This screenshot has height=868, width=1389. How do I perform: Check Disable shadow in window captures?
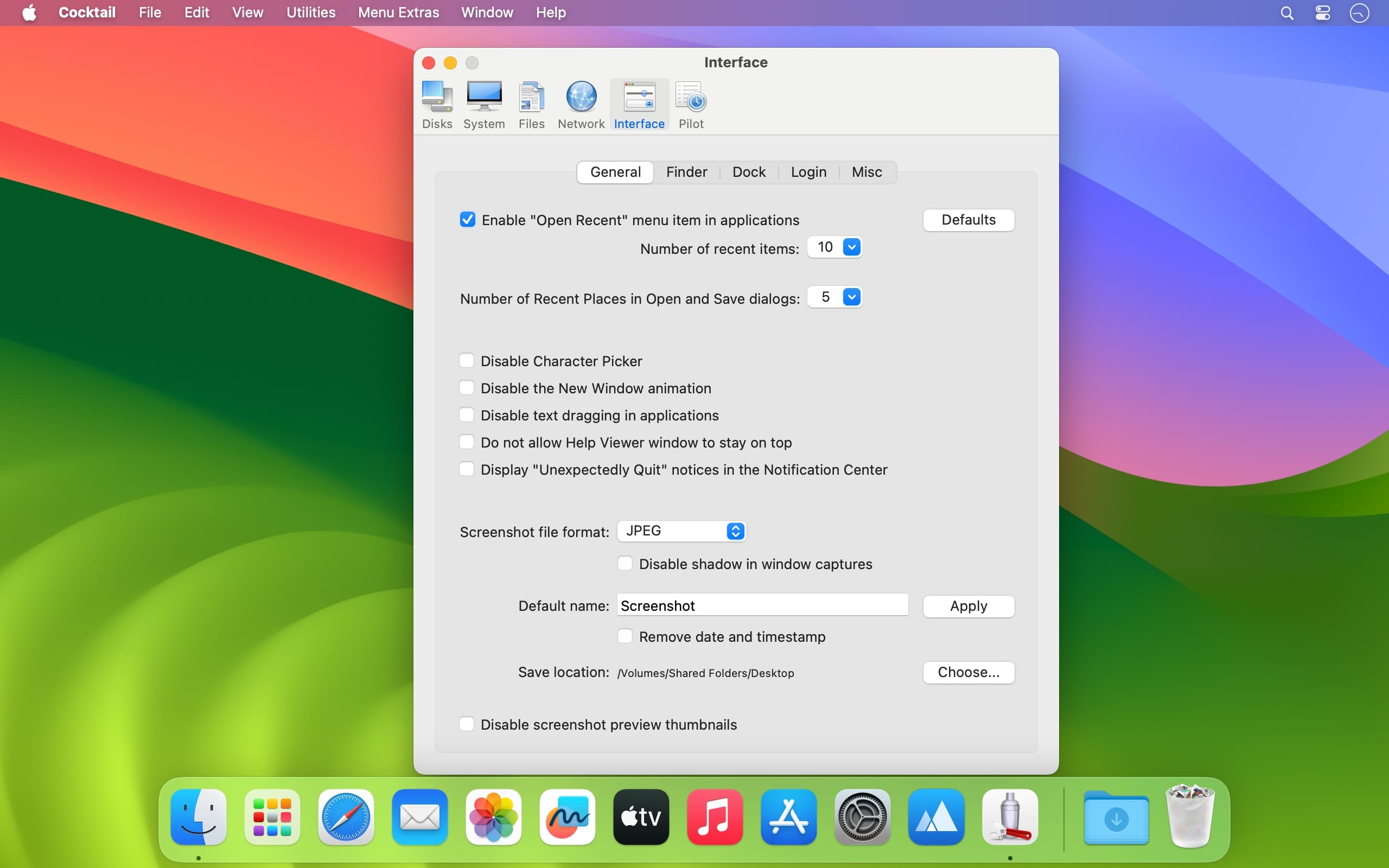(x=625, y=563)
